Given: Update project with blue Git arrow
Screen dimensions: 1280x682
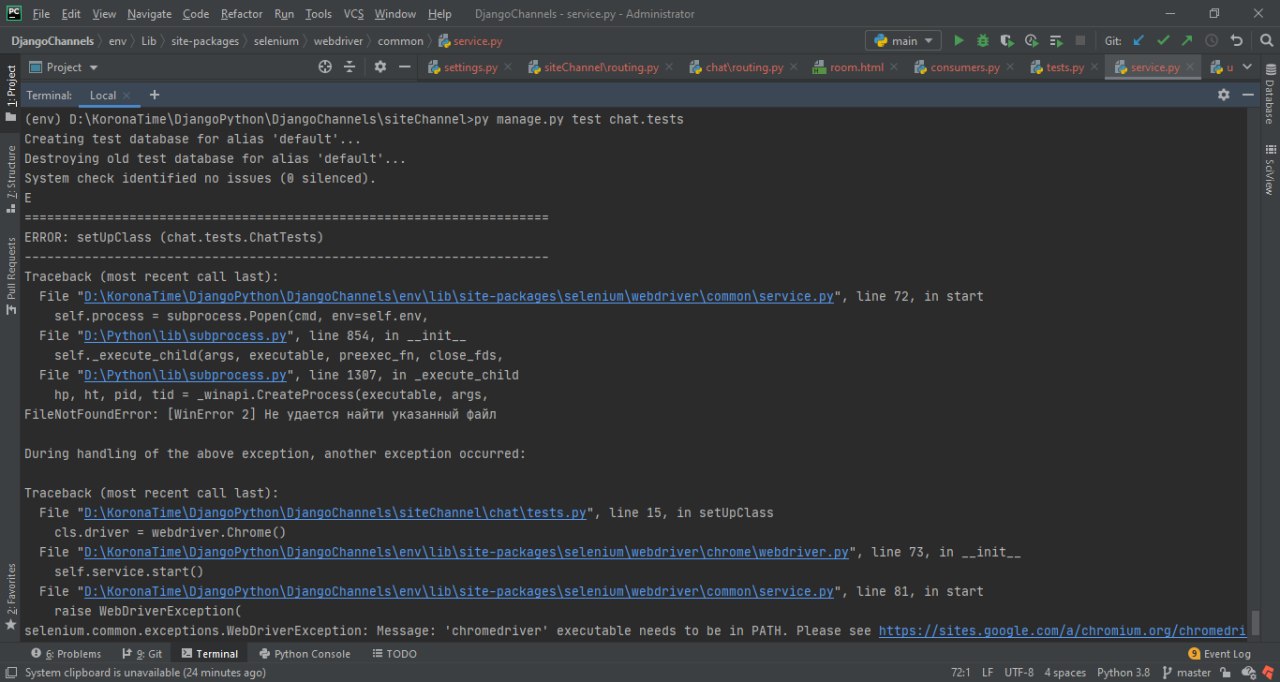Looking at the screenshot, I should [x=1139, y=41].
